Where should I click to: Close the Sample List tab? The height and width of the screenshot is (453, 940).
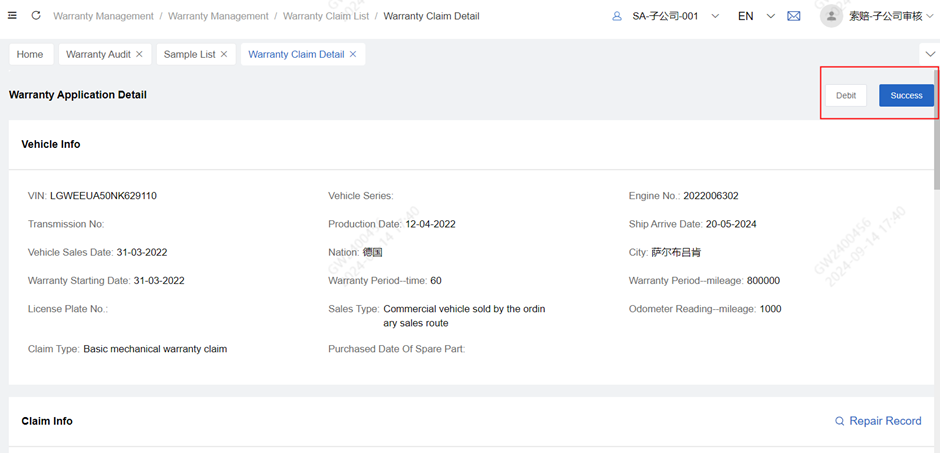coord(224,54)
